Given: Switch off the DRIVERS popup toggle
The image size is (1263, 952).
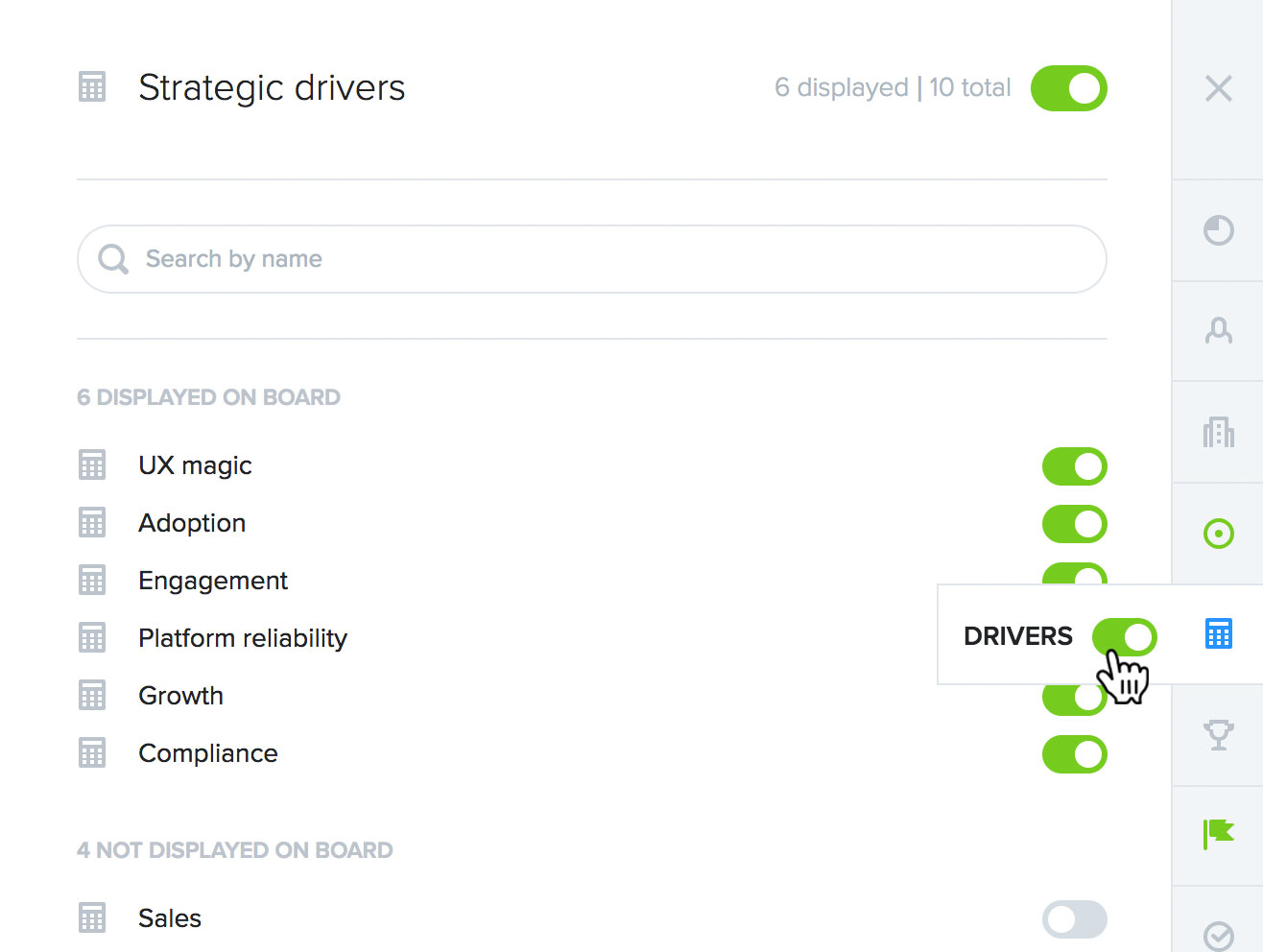Looking at the screenshot, I should pos(1124,637).
